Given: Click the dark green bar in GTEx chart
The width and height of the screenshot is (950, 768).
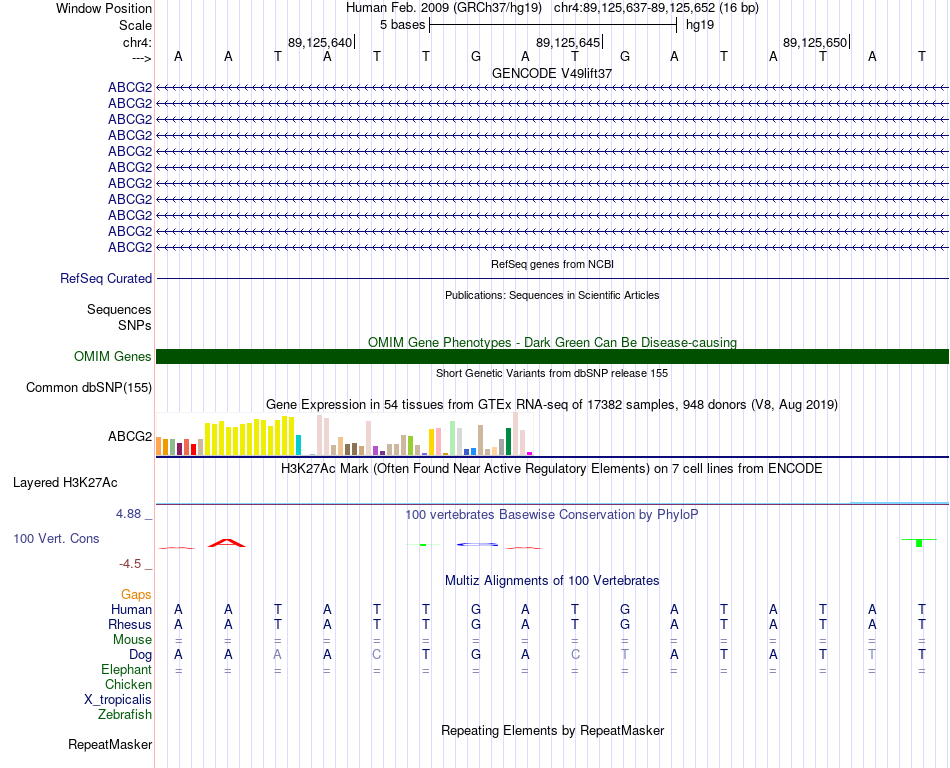Looking at the screenshot, I should (508, 442).
